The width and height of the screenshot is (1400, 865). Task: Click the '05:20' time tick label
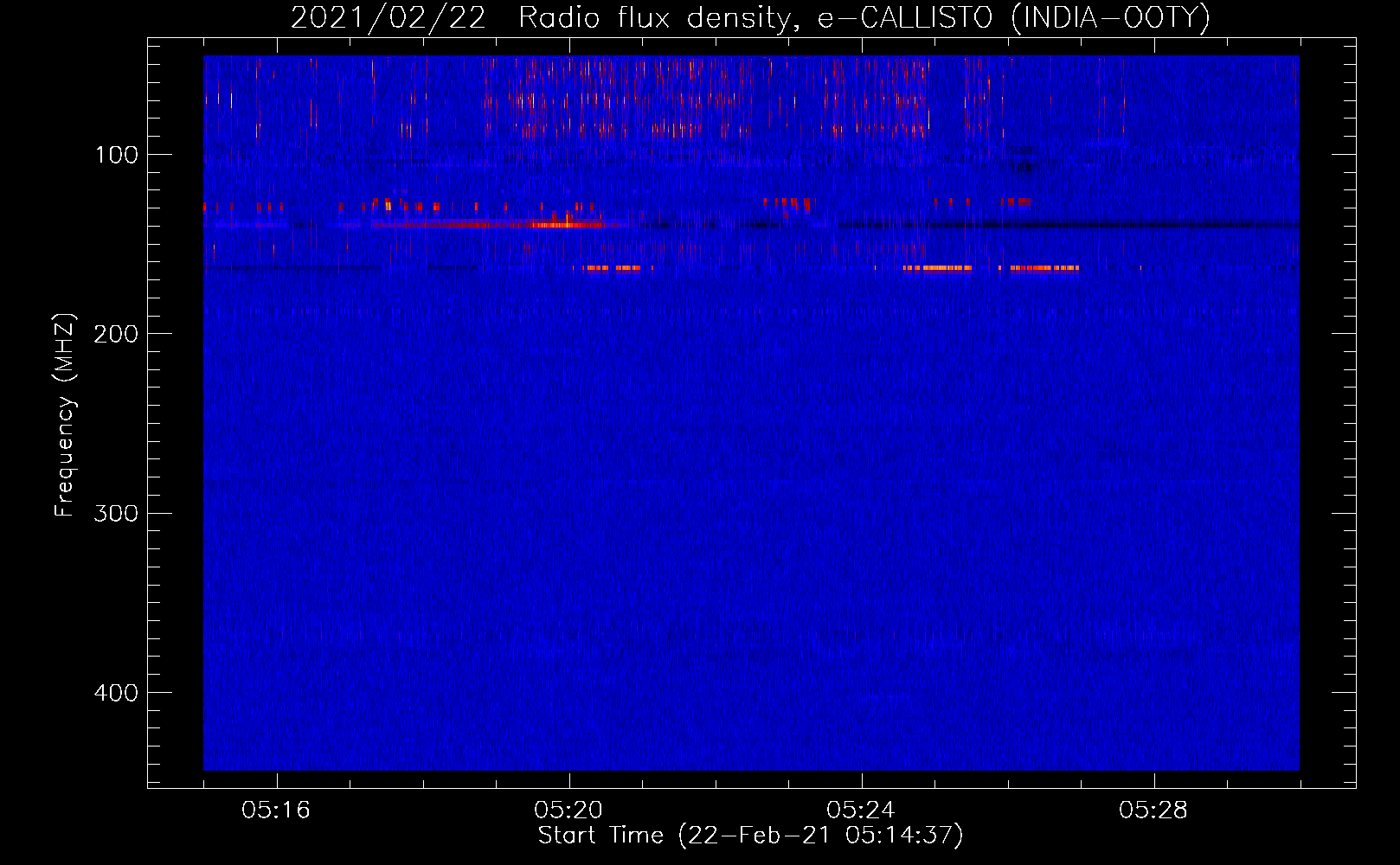568,811
